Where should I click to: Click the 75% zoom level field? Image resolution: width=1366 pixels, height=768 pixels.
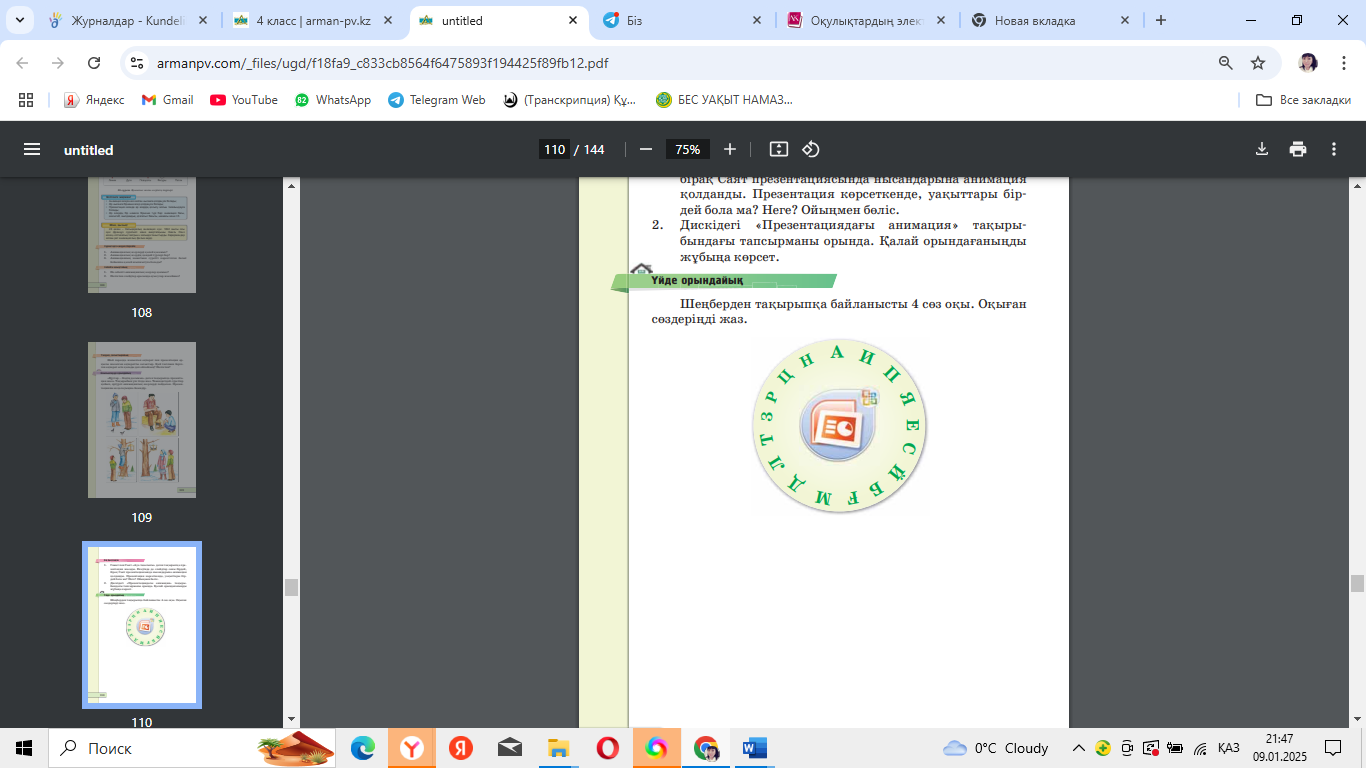(688, 149)
